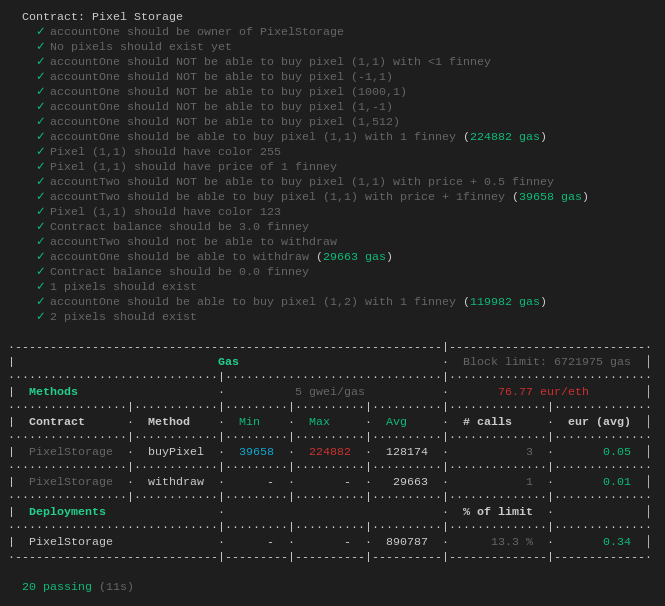Click the '224882 gas' value in test list

[505, 137]
